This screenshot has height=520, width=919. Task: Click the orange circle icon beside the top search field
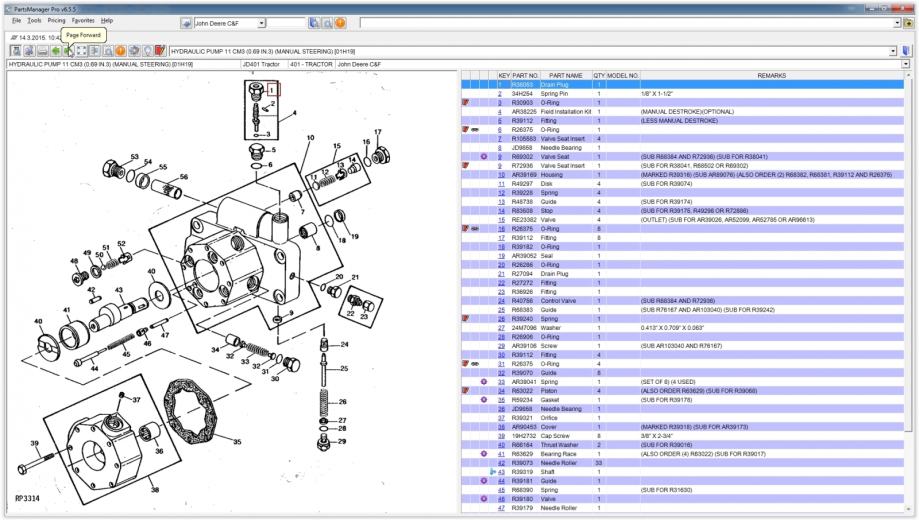[x=341, y=22]
